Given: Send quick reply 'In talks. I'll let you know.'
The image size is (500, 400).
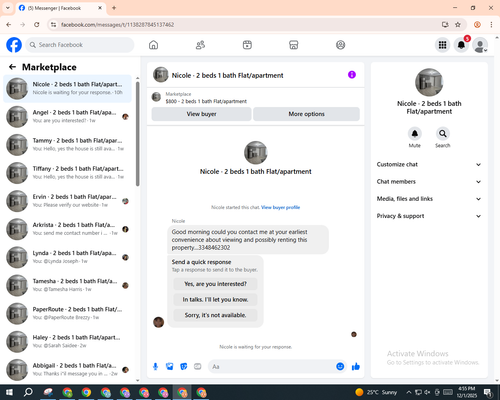Looking at the screenshot, I should click(215, 300).
